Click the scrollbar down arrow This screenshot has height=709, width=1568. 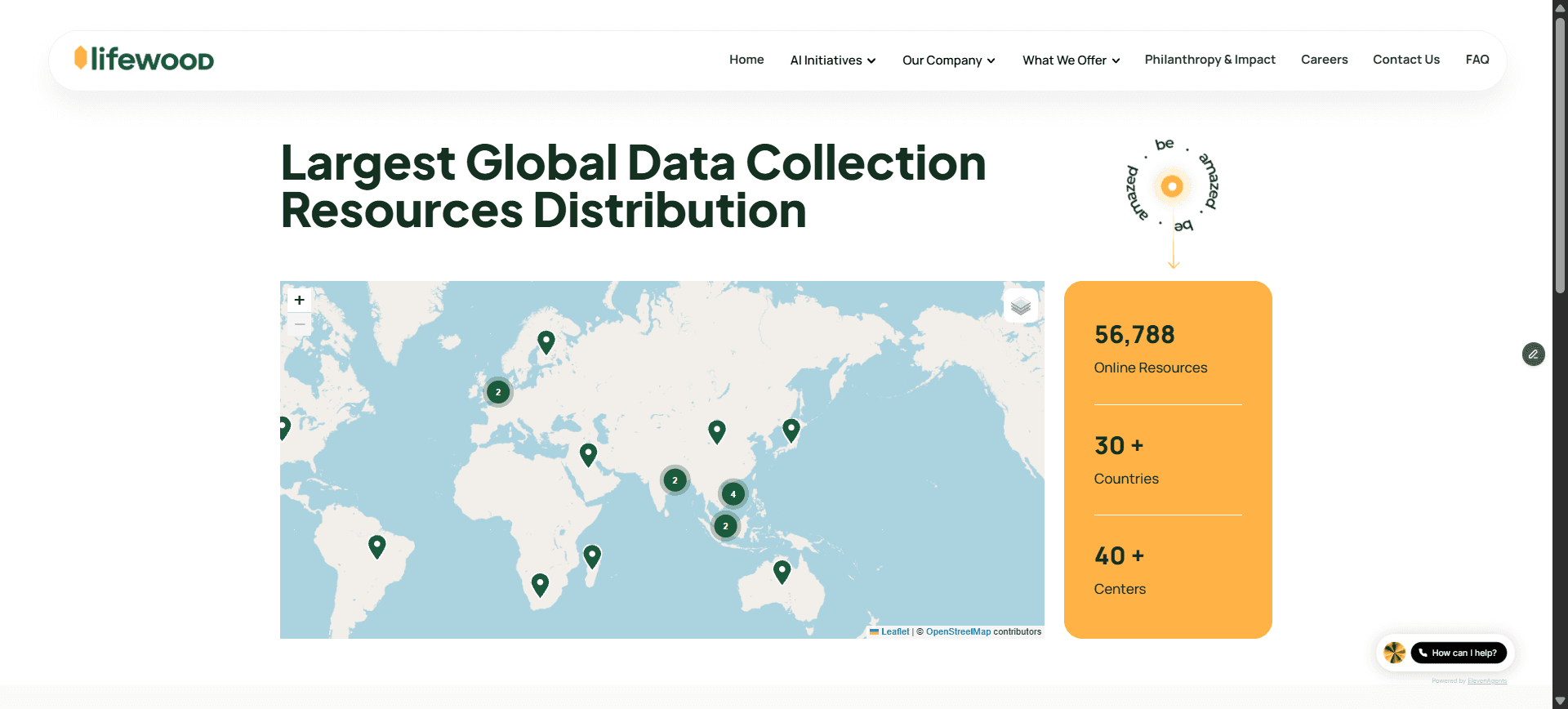click(1561, 701)
